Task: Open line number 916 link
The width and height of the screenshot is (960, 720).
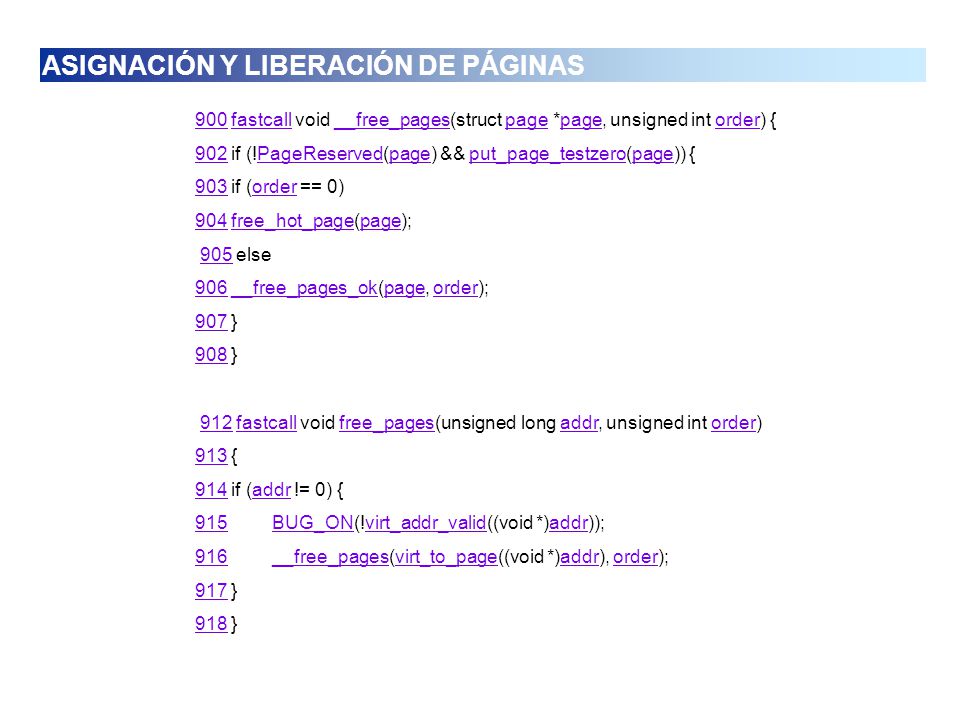Action: tap(211, 557)
